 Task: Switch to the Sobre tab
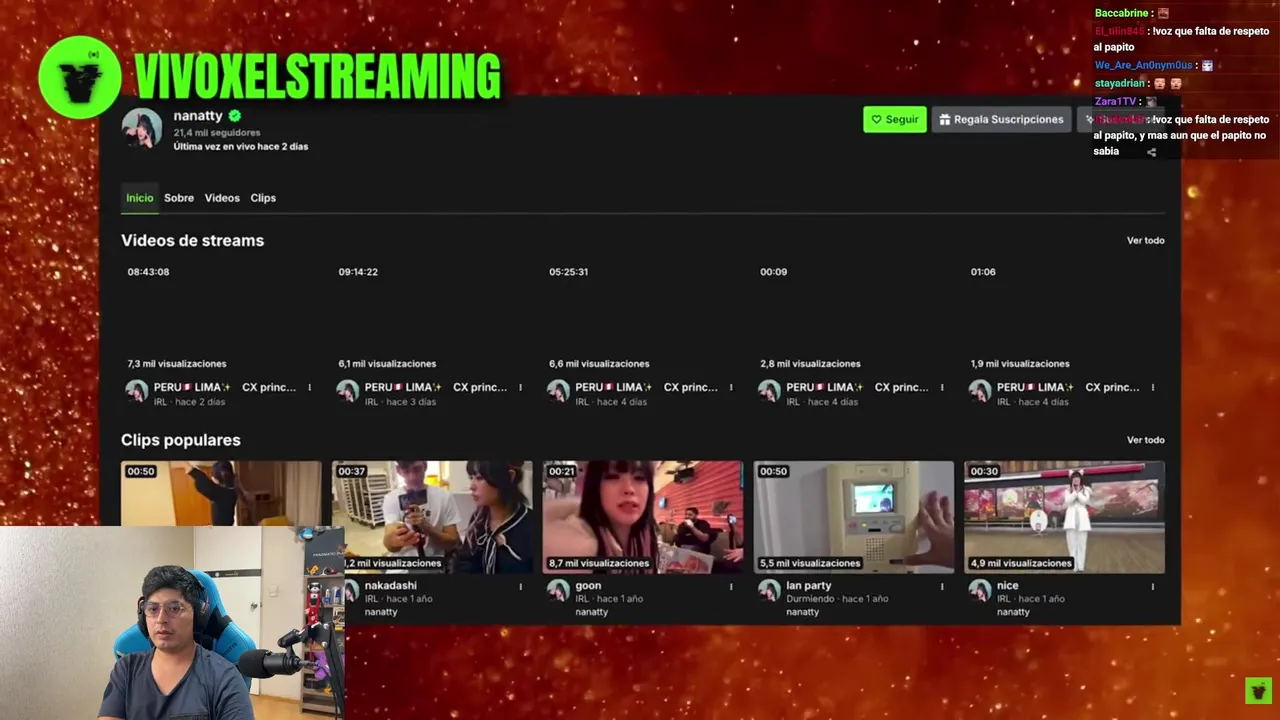[x=179, y=198]
